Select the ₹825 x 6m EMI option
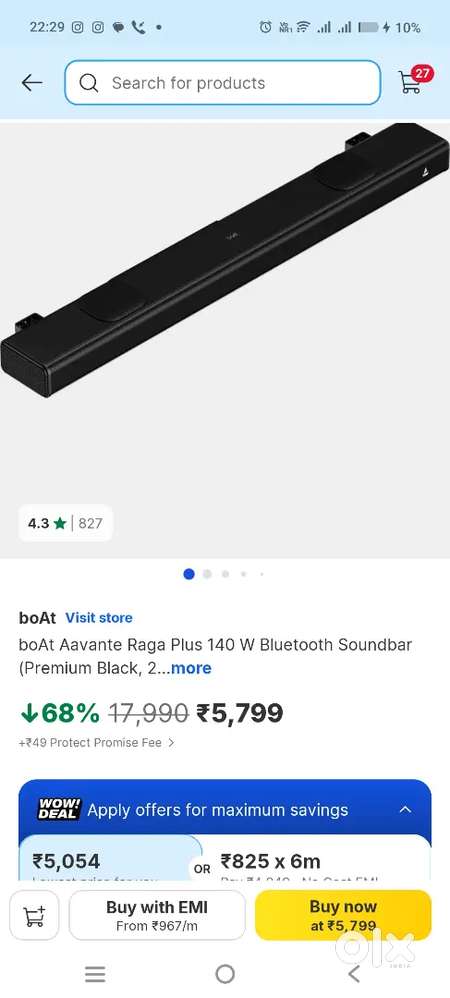Viewport: 450px width, 998px height. click(322, 857)
